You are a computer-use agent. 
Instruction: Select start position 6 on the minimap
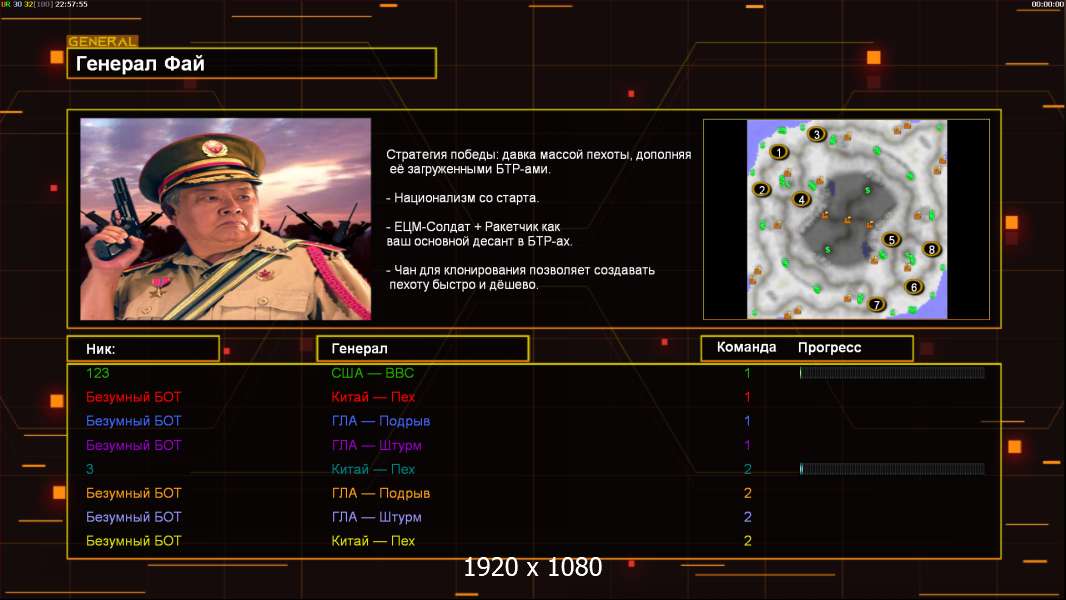click(x=913, y=287)
